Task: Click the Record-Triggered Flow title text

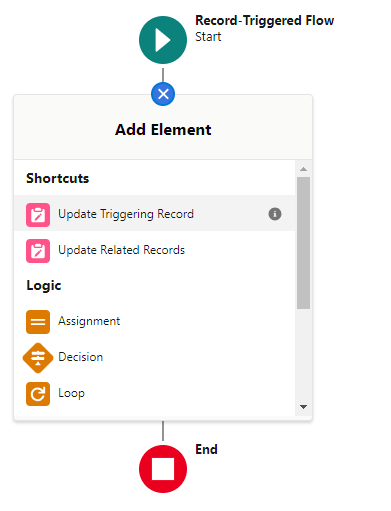Action: coord(265,21)
